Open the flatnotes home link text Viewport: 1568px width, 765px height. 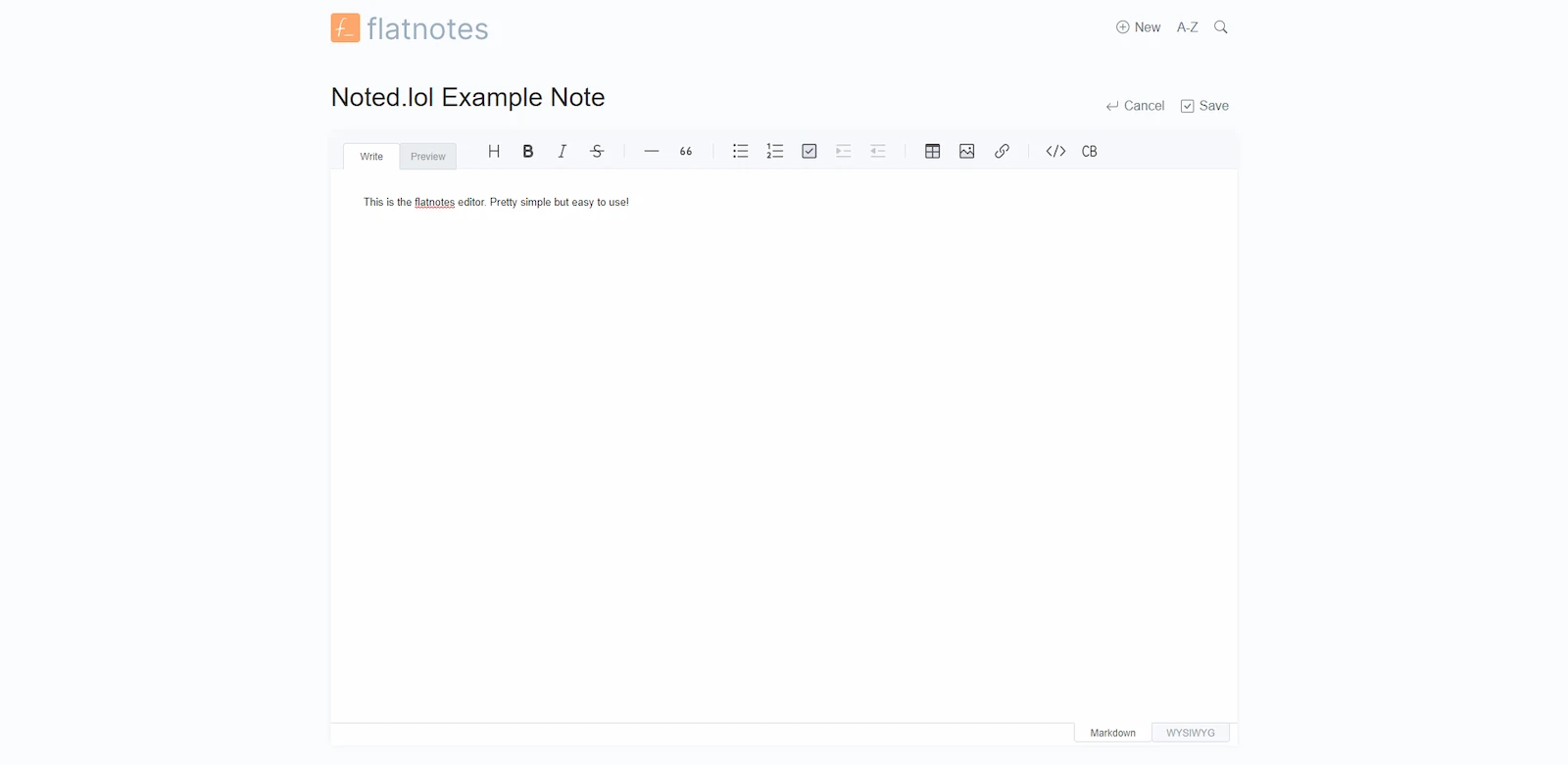[x=427, y=28]
